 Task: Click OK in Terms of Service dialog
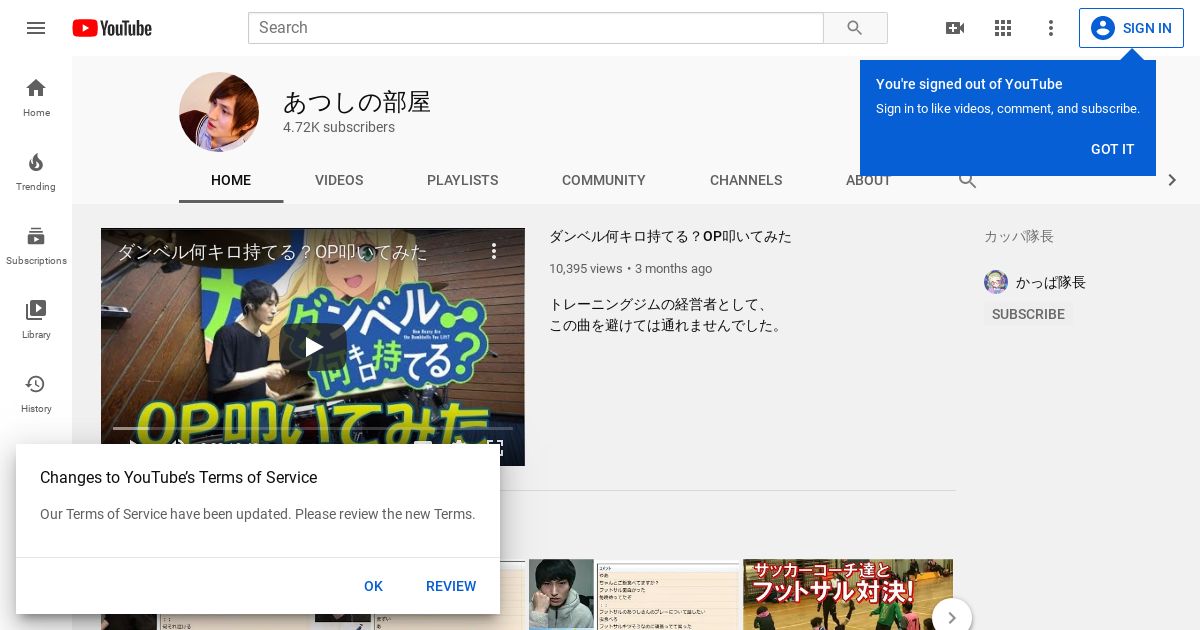pos(373,586)
